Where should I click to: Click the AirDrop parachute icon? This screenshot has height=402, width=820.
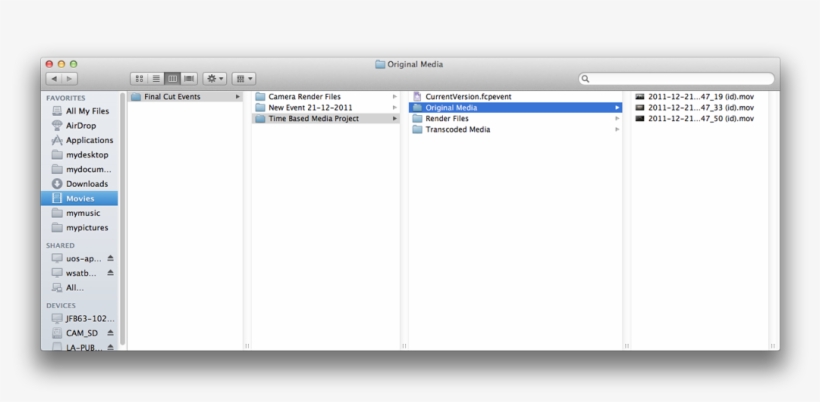click(x=57, y=125)
